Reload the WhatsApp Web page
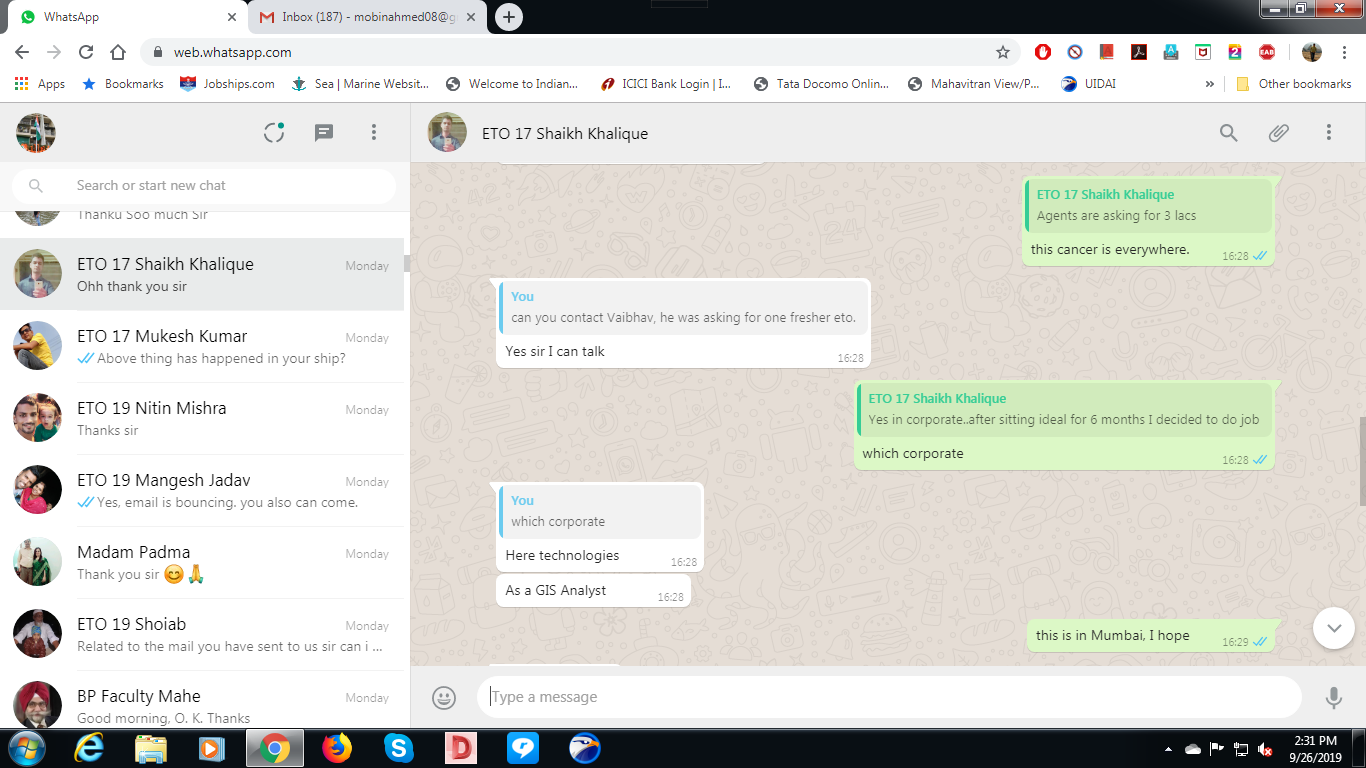This screenshot has width=1366, height=768. [x=86, y=52]
